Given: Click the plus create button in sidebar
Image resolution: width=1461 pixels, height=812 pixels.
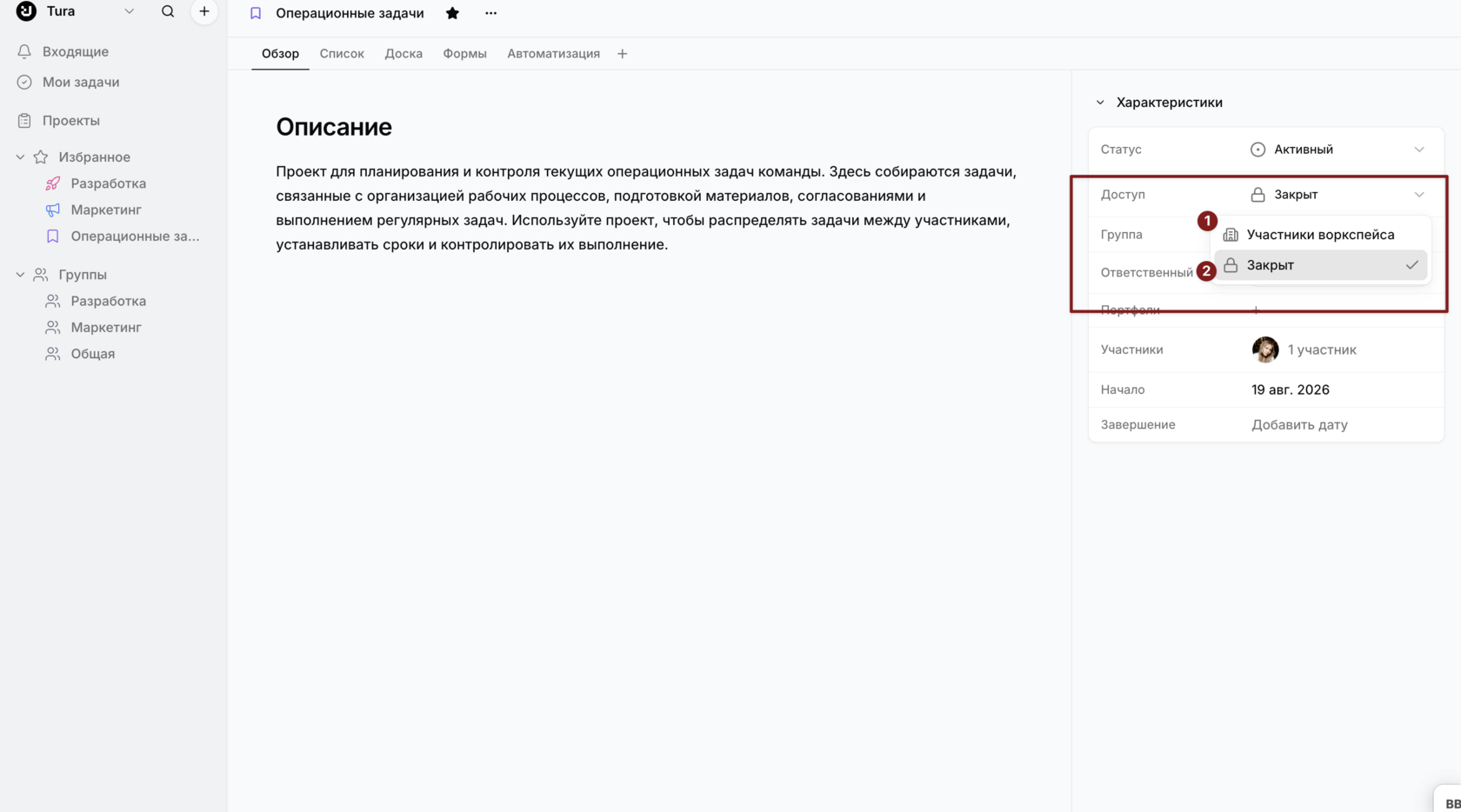Looking at the screenshot, I should click(x=204, y=11).
